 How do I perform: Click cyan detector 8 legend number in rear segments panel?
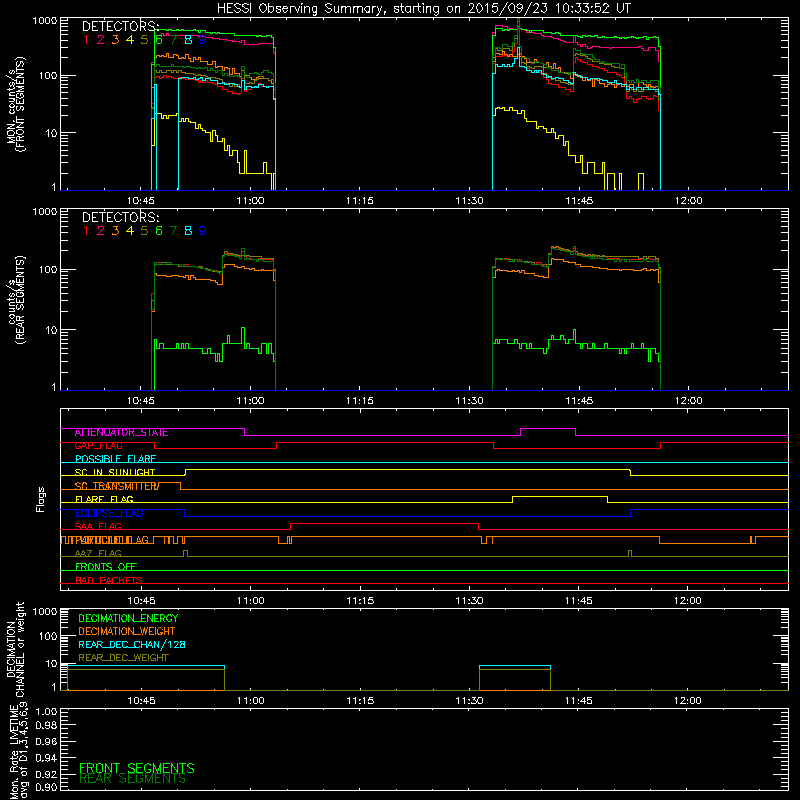[x=188, y=231]
